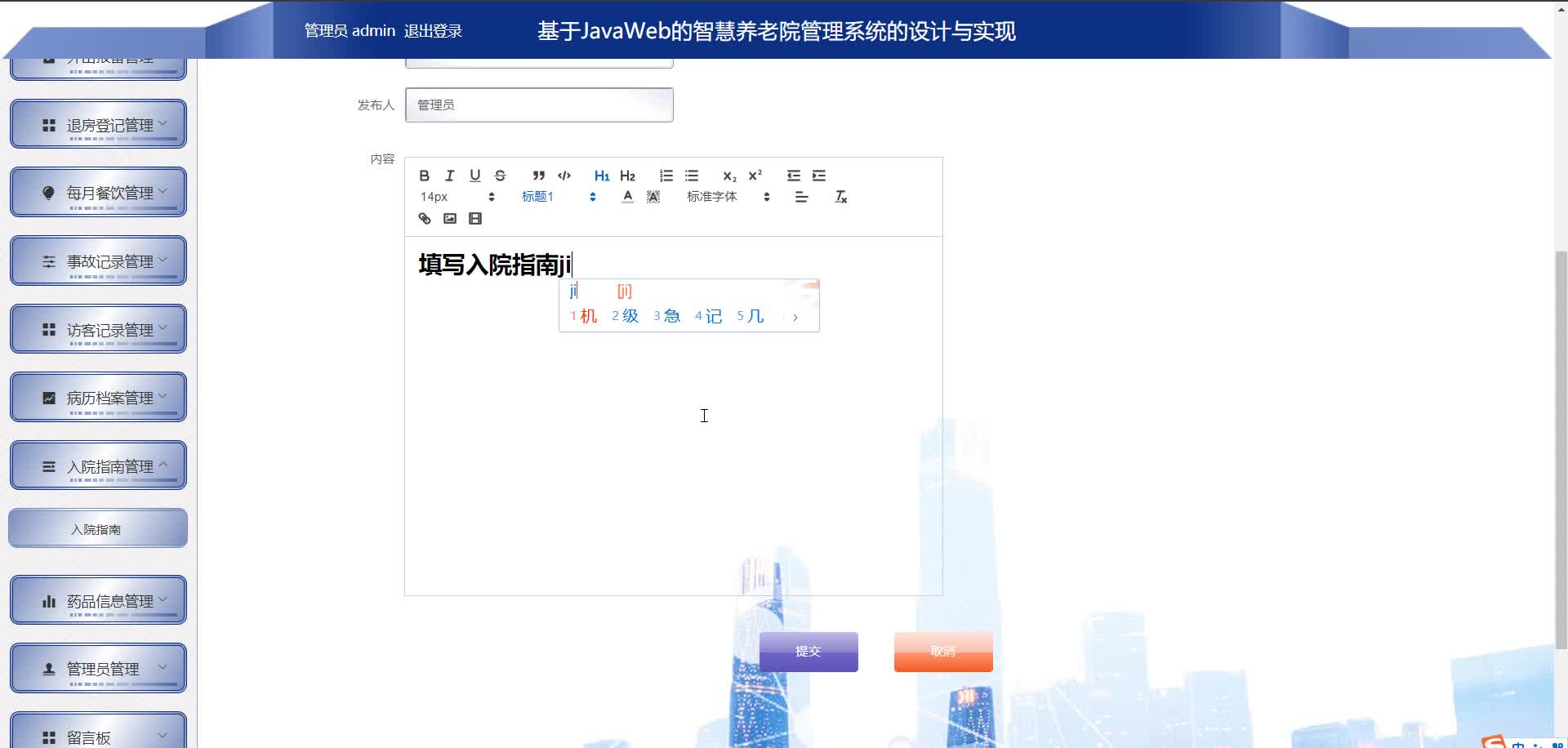1568x748 pixels.
Task: Select IME candidate 3 急
Action: coord(667,316)
